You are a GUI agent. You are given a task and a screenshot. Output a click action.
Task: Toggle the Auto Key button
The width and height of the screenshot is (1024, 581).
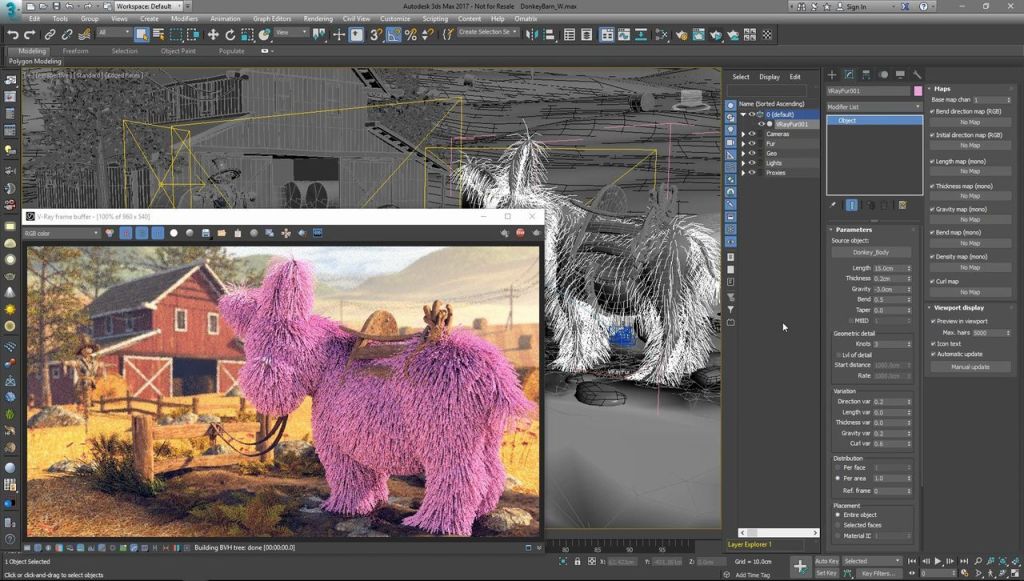tap(826, 561)
